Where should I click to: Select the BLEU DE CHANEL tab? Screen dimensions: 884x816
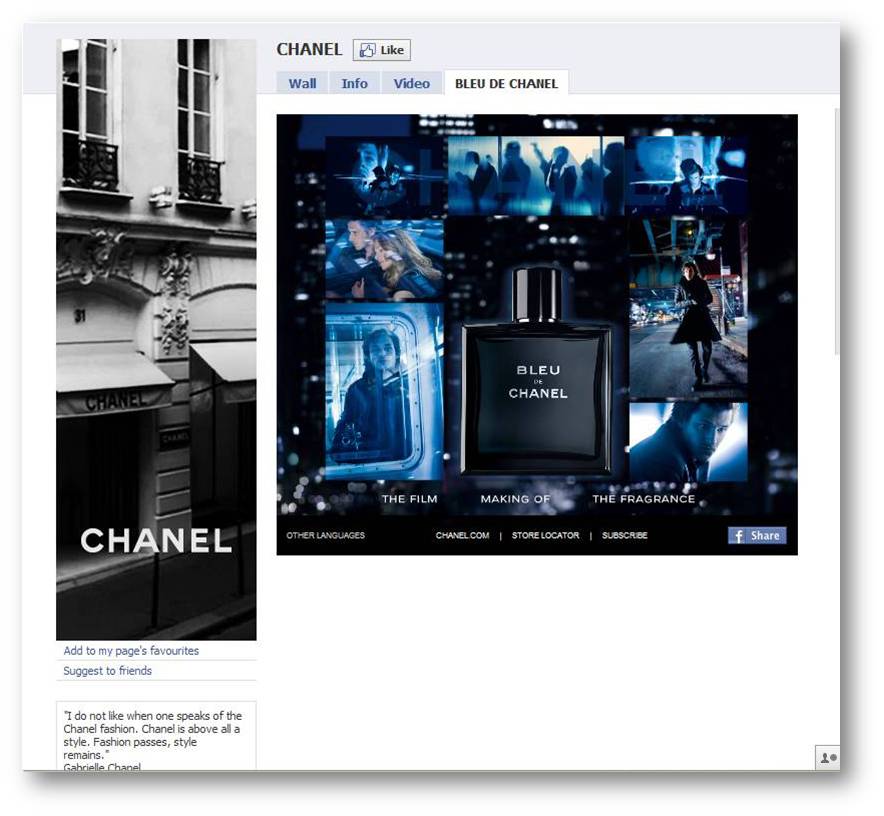click(x=506, y=83)
